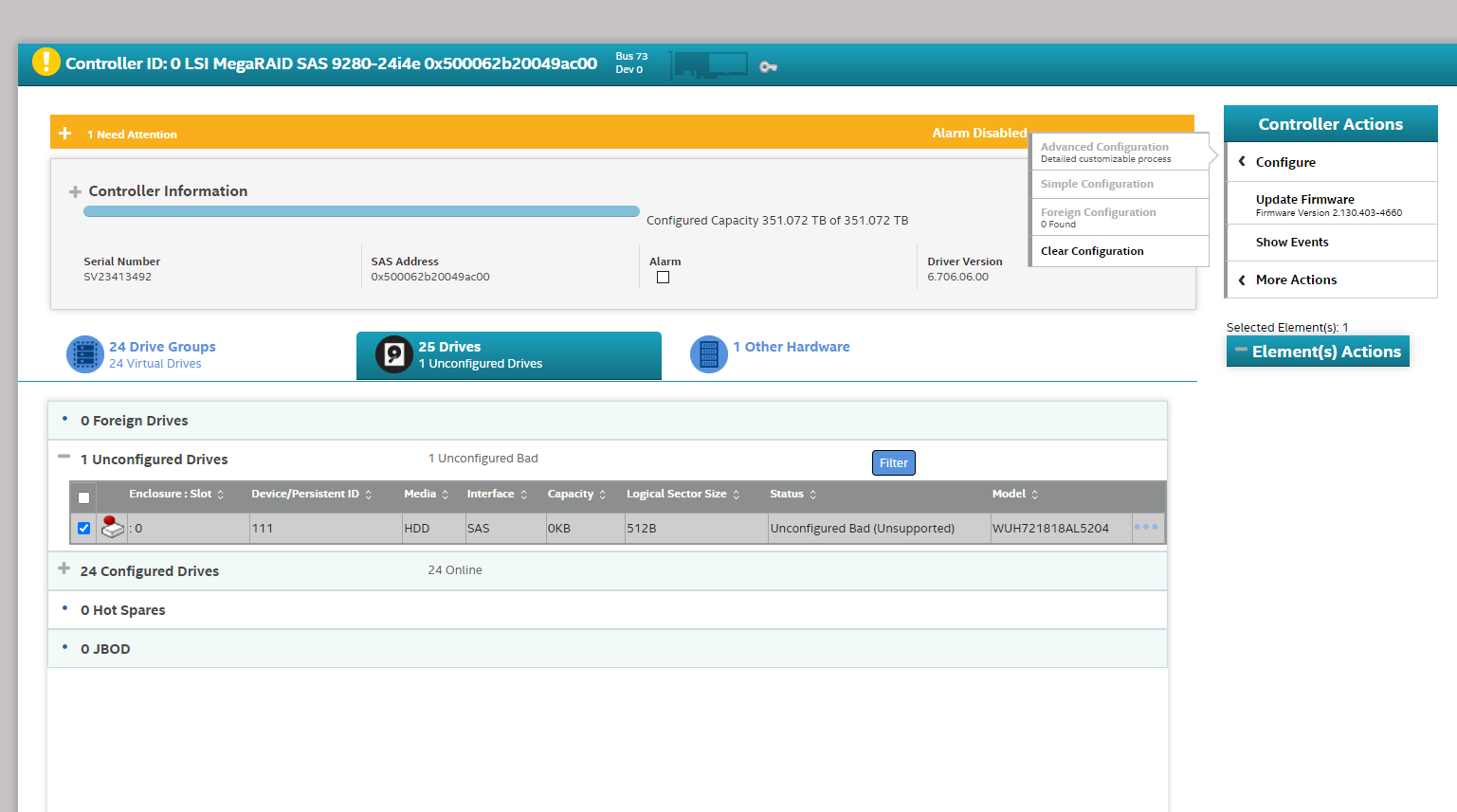The width and height of the screenshot is (1457, 812).
Task: Click serial number SV23413492
Action: [118, 277]
